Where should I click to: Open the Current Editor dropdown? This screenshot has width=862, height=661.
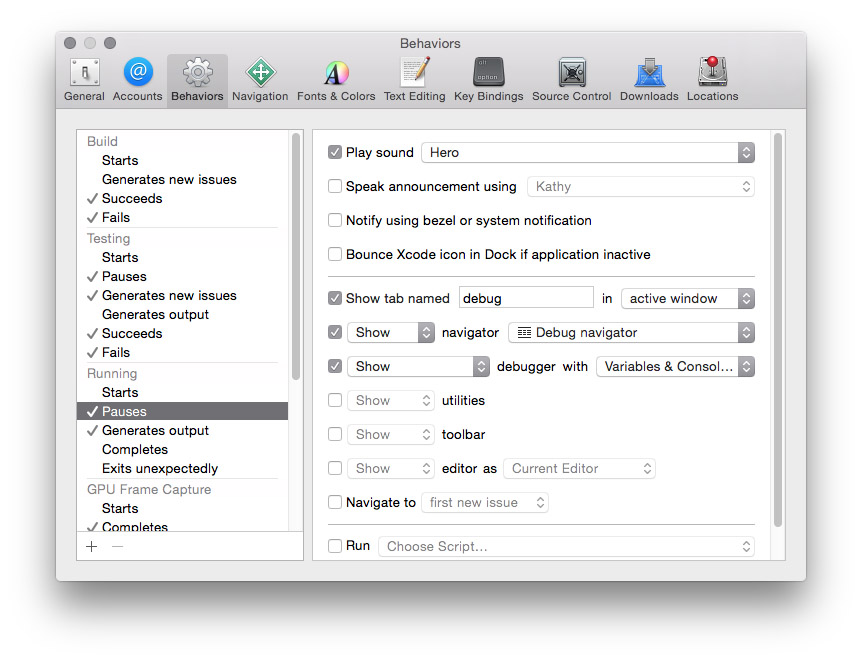point(579,469)
